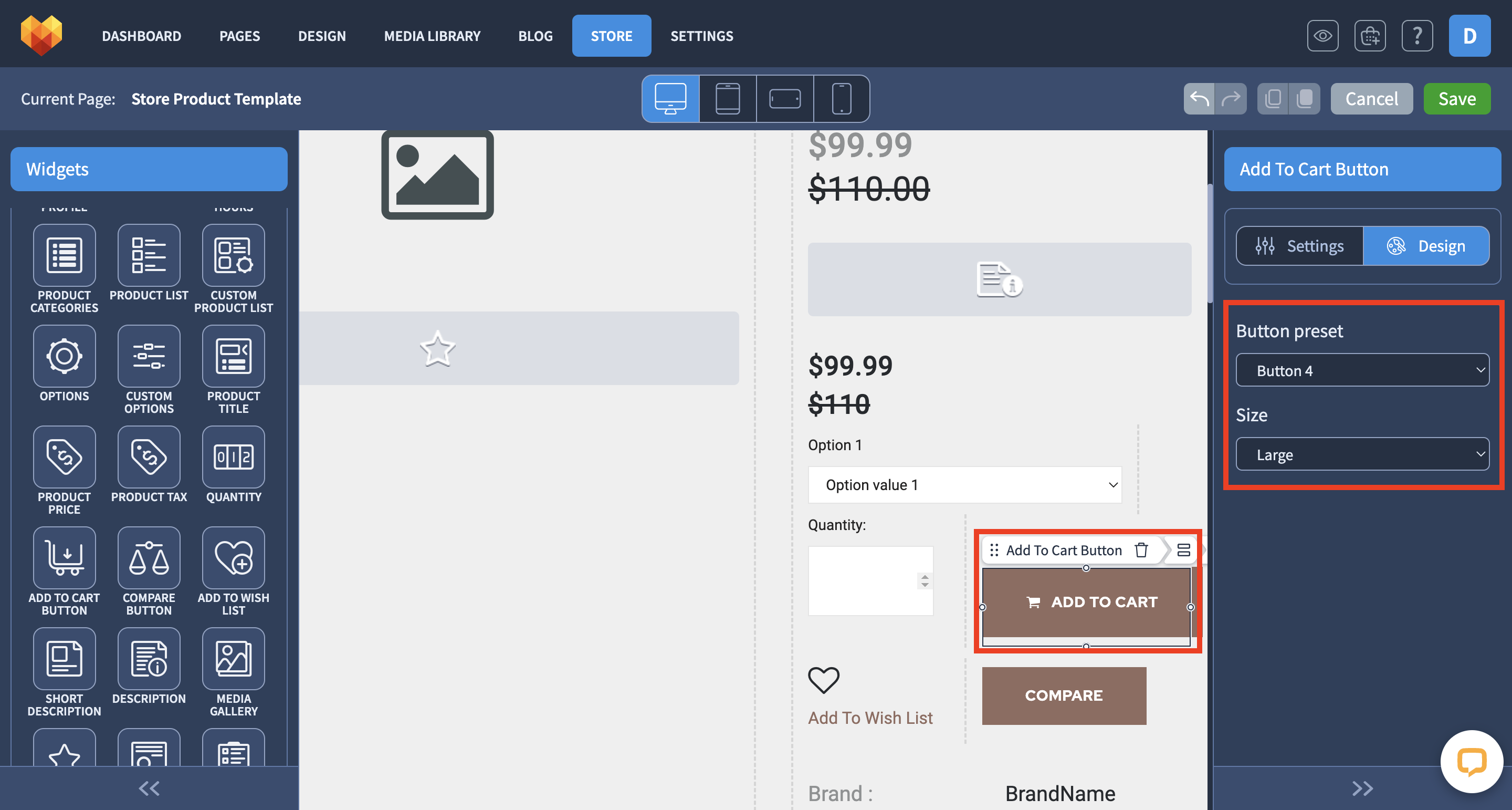Image resolution: width=1512 pixels, height=810 pixels.
Task: Open the Store menu
Action: pyautogui.click(x=612, y=36)
